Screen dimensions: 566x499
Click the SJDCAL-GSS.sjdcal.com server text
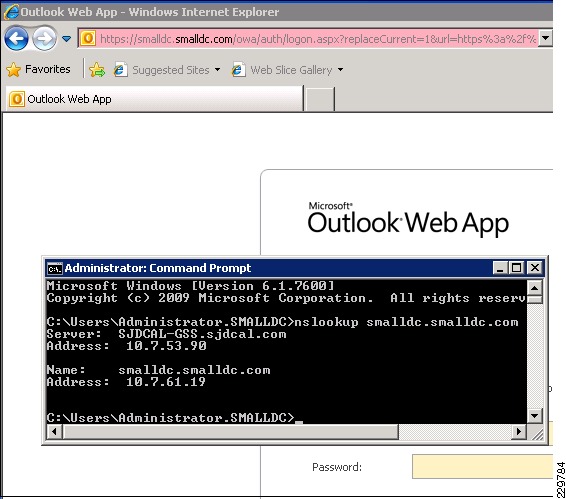[x=202, y=334]
